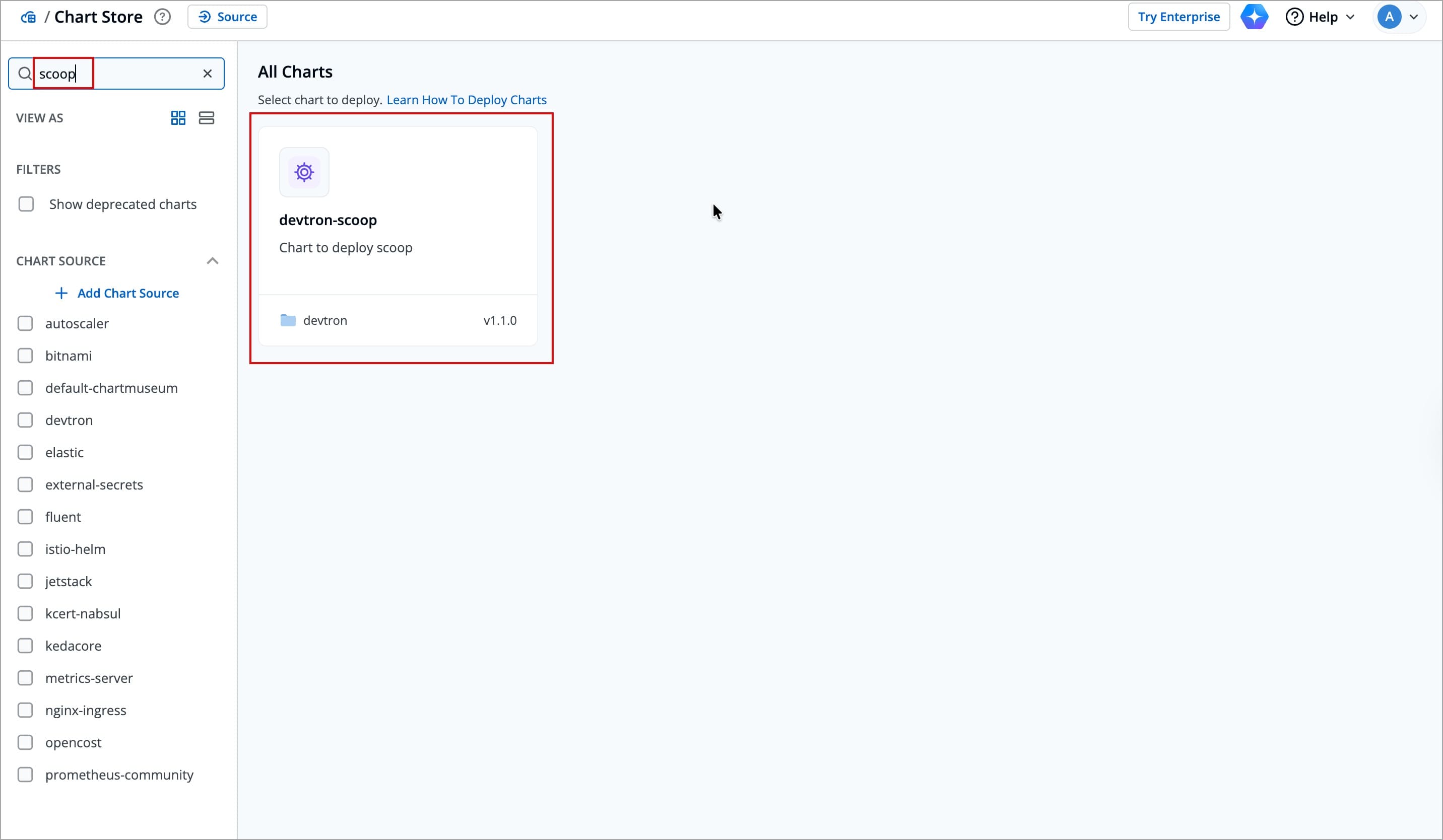Click the Chart Store help question icon

click(x=163, y=17)
